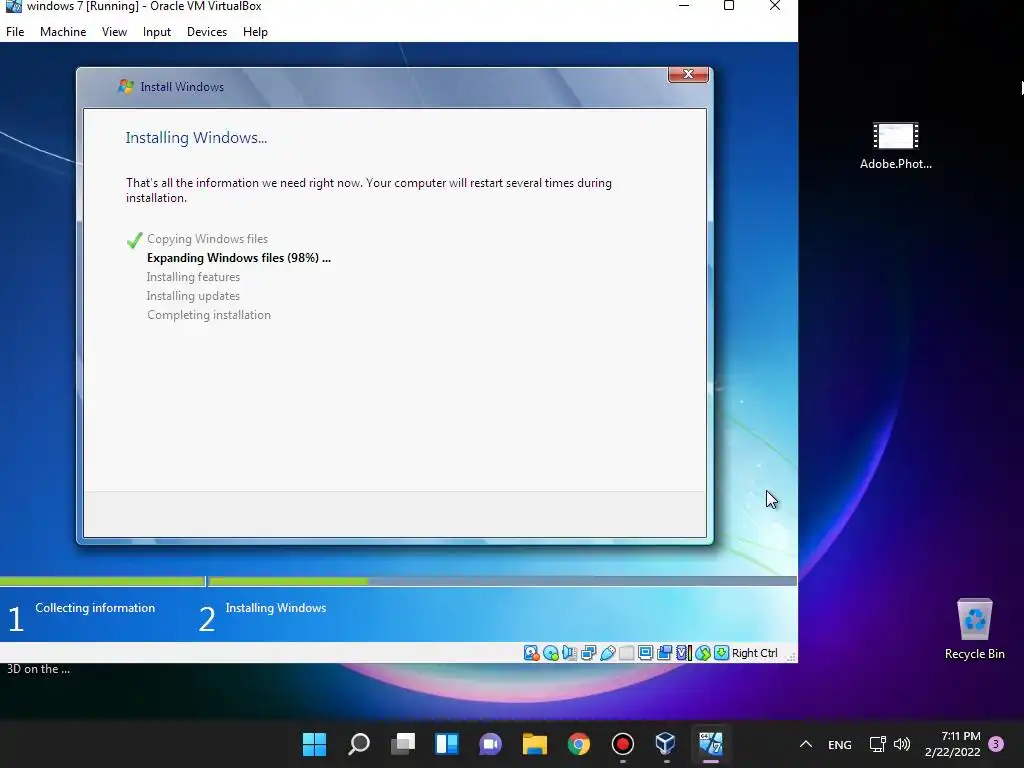Viewport: 1024px width, 768px height.
Task: Click the red screen recorder taskbar icon
Action: coord(622,744)
